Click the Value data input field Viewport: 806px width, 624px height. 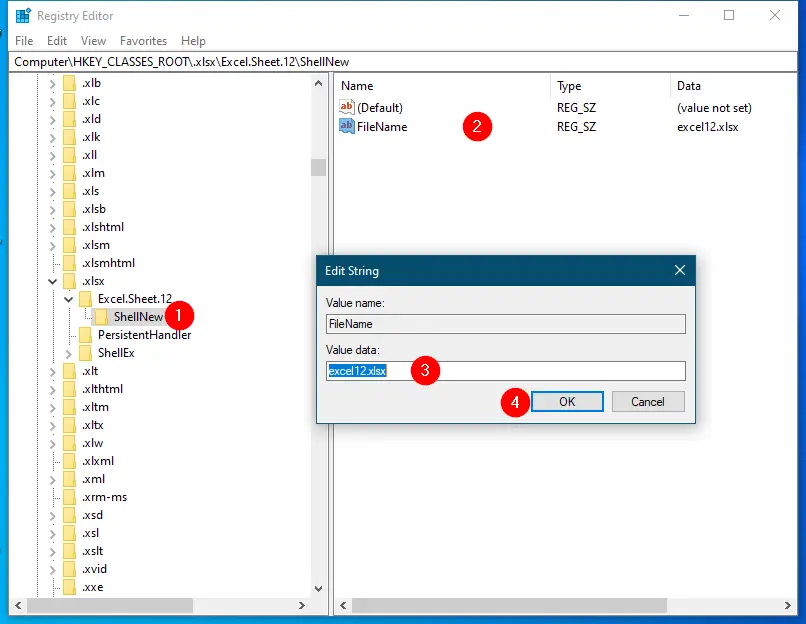pos(506,371)
